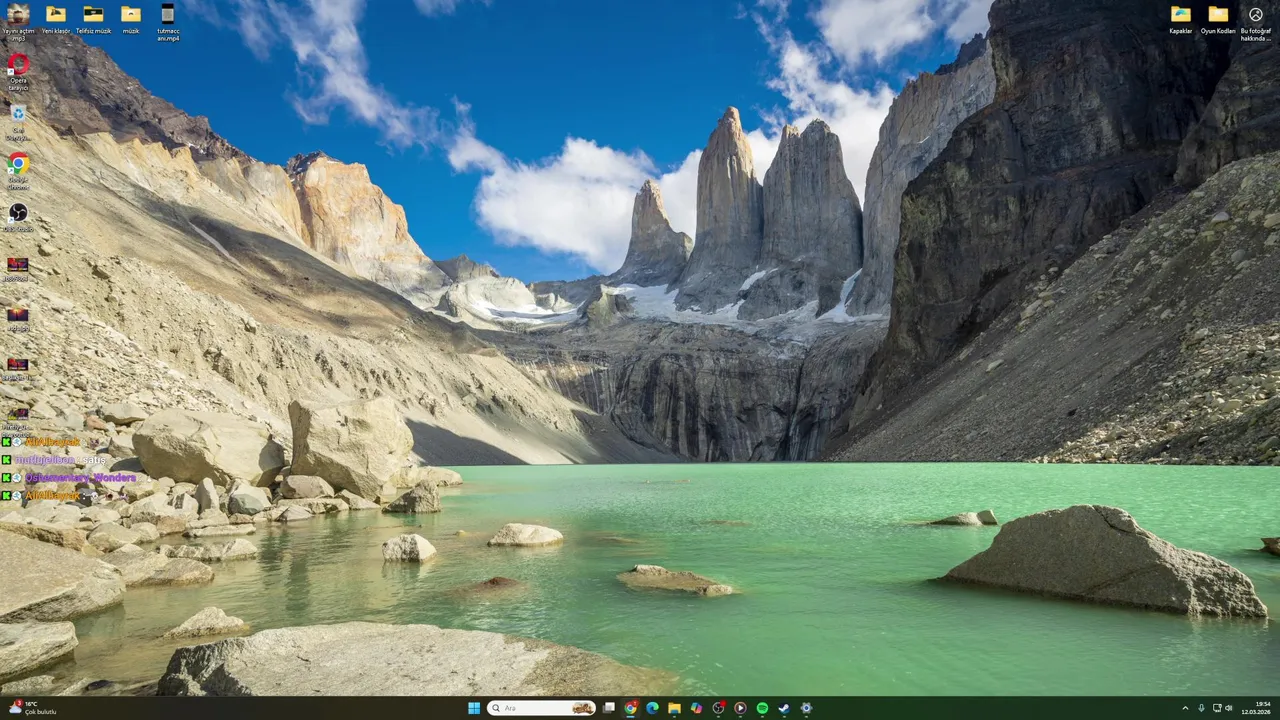Open the Recycle Bin desktop icon

(x=18, y=122)
